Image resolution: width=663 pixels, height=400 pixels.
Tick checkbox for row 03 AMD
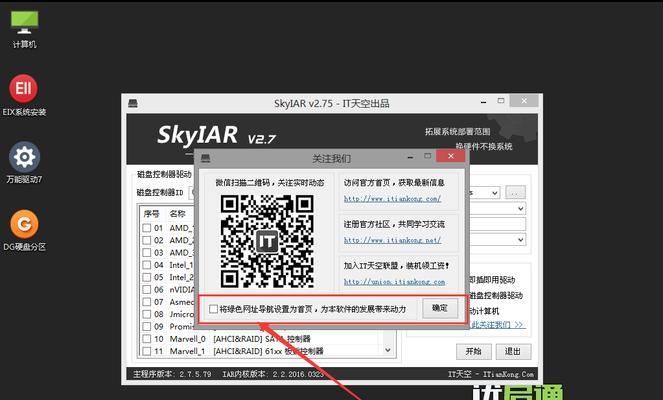tap(147, 252)
